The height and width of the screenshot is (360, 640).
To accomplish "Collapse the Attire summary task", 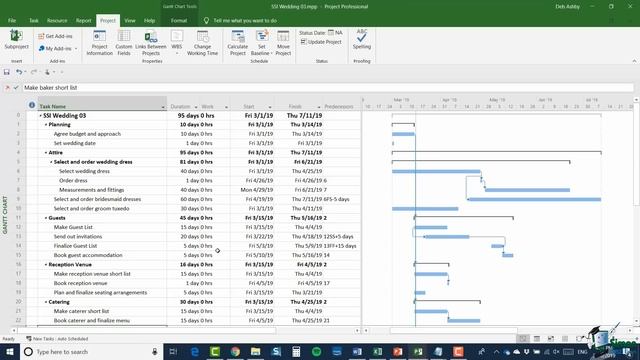I will (x=46, y=153).
